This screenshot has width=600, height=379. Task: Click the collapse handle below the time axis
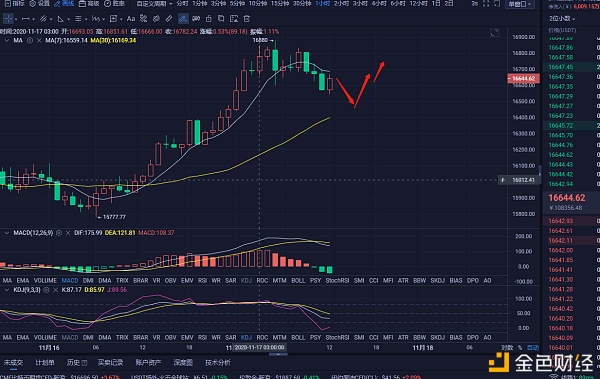[278, 354]
